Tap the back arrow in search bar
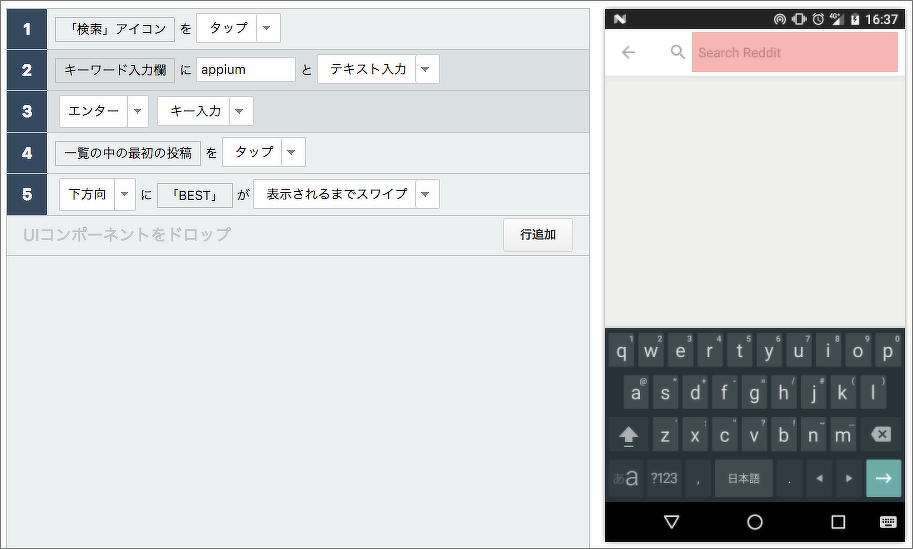 628,53
